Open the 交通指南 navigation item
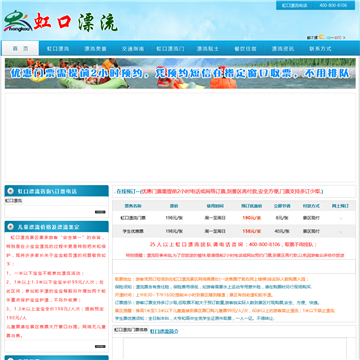The height and width of the screenshot is (360, 360). click(x=133, y=49)
